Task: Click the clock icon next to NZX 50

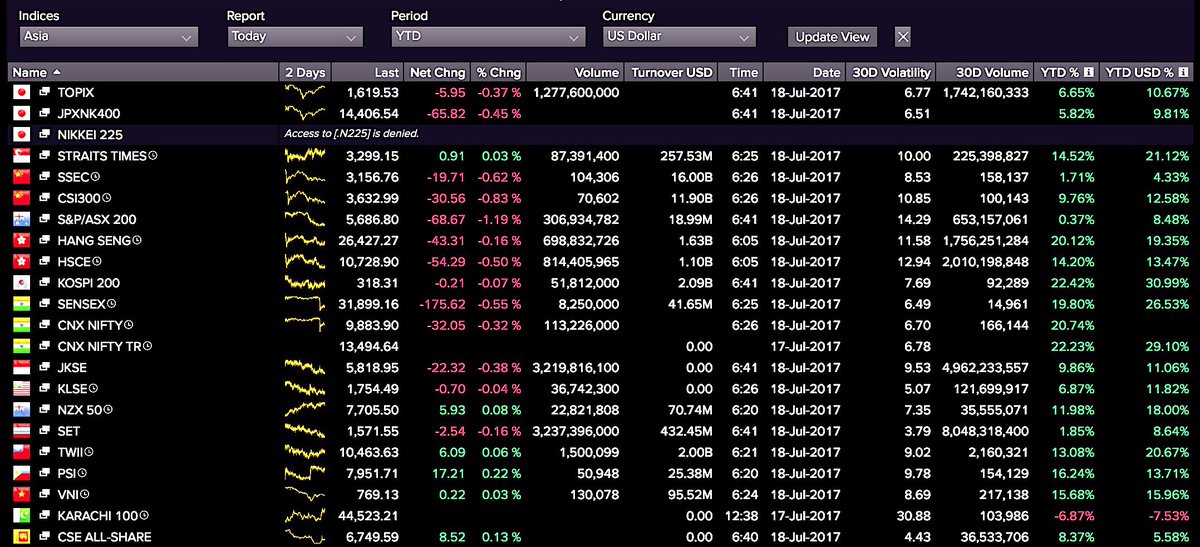Action: (x=108, y=409)
